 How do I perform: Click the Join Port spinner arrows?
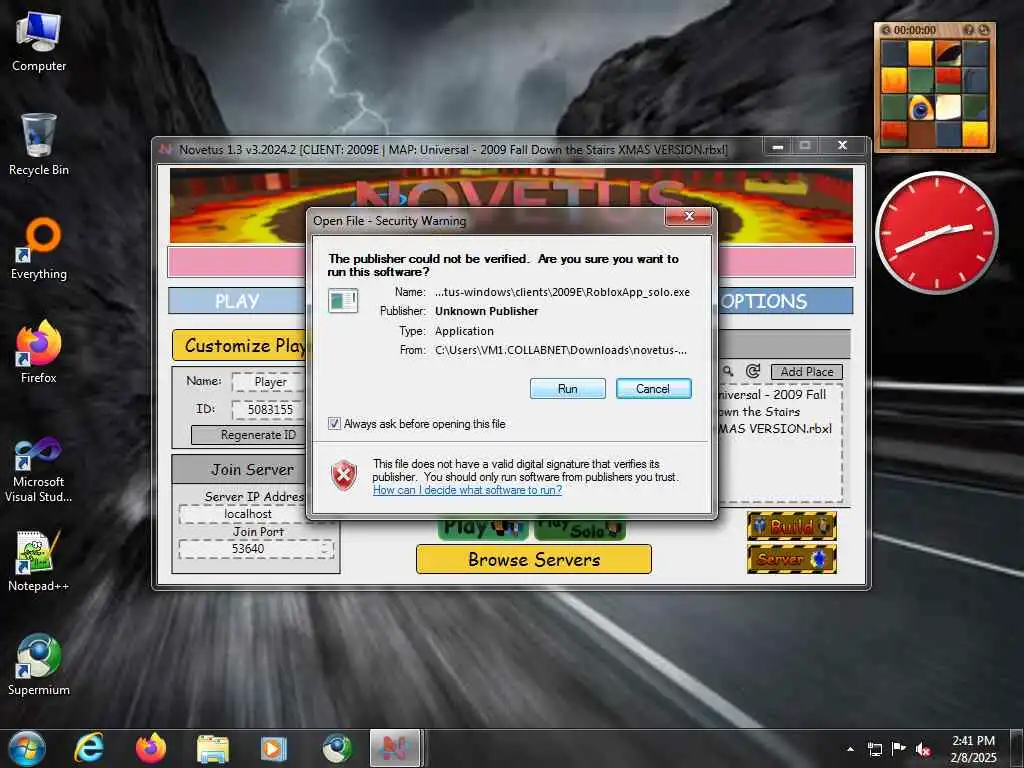click(x=326, y=549)
